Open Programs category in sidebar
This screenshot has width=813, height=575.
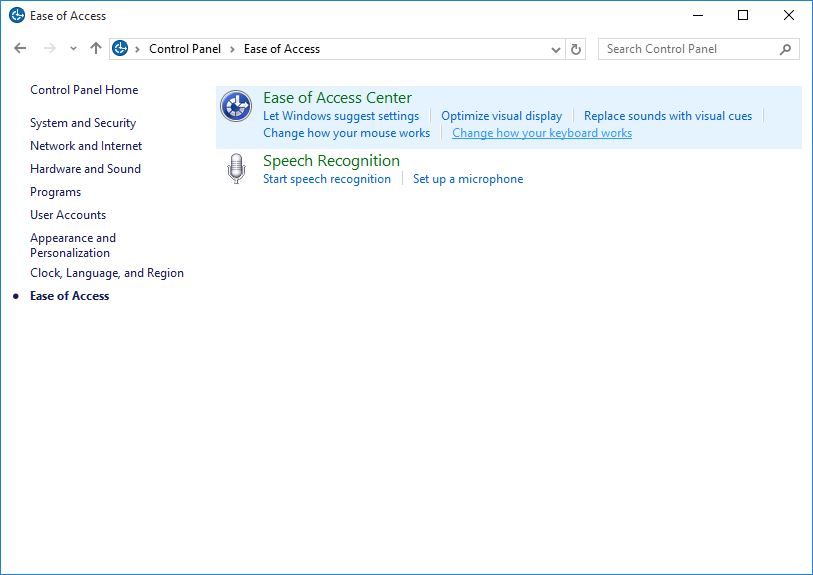click(55, 192)
